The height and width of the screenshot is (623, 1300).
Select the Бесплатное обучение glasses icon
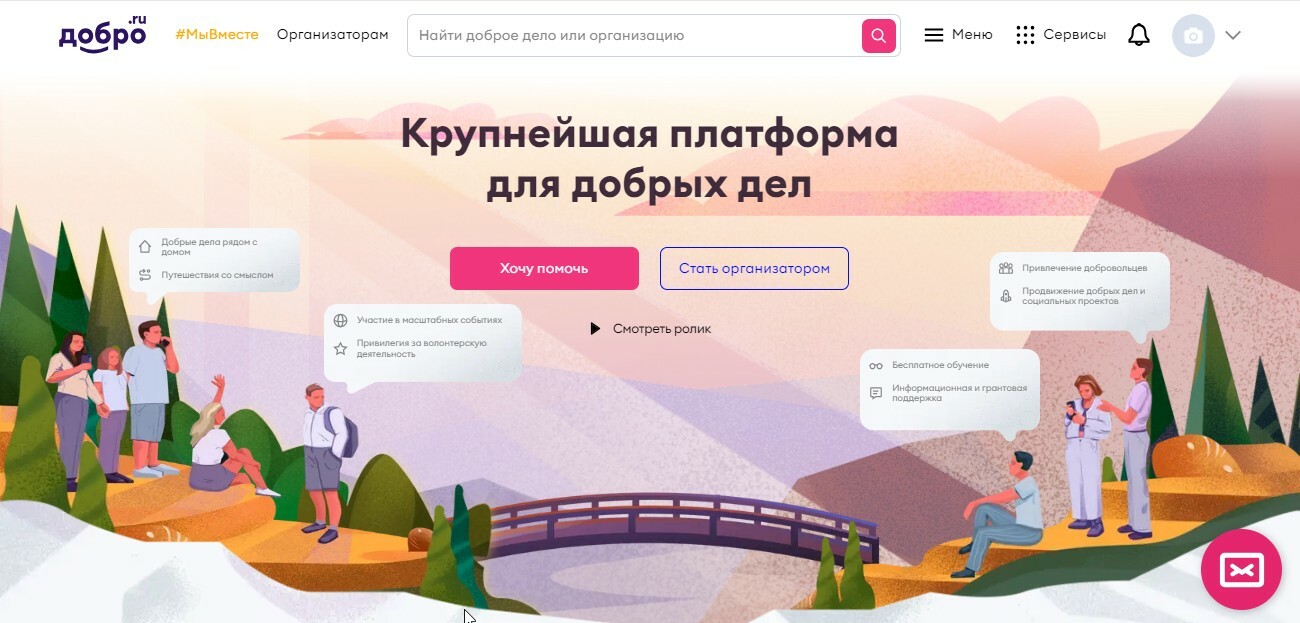(x=876, y=366)
